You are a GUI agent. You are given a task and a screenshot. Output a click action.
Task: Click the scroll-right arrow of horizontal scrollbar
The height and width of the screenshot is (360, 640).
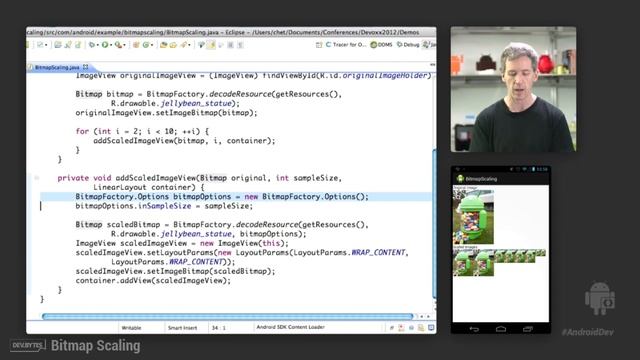click(x=428, y=316)
